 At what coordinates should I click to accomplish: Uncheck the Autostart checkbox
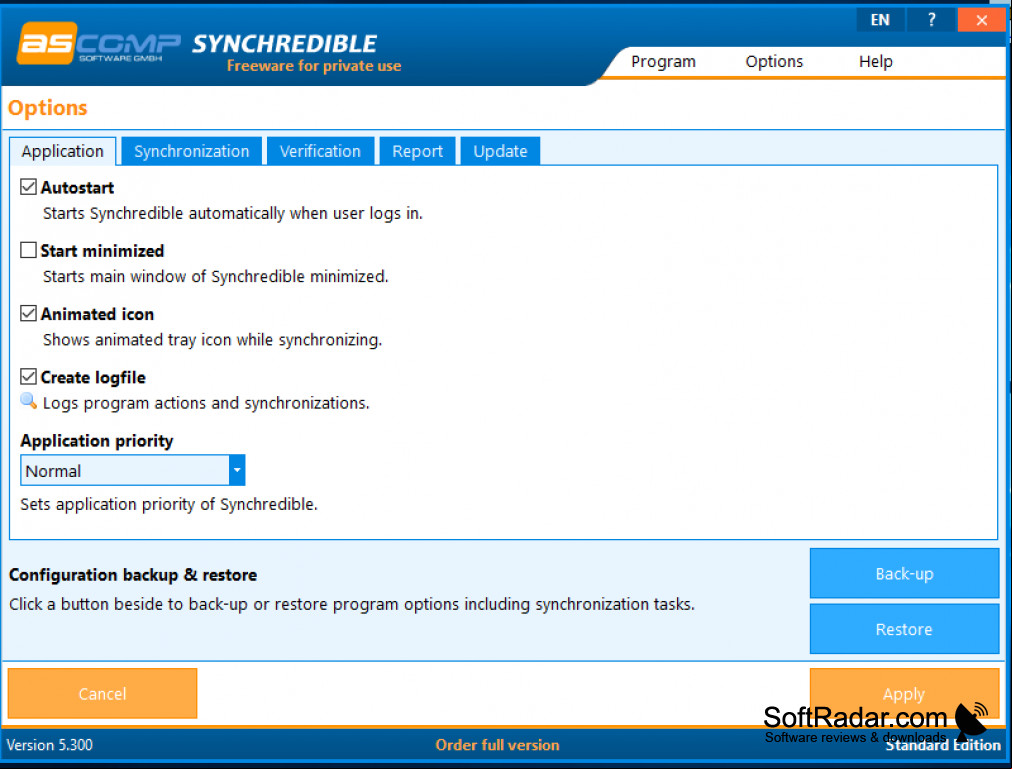point(28,187)
